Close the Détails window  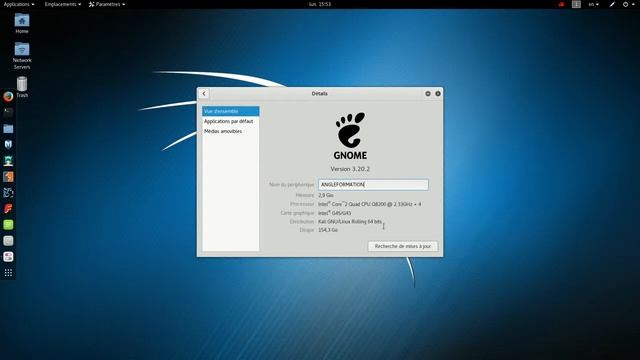438,93
